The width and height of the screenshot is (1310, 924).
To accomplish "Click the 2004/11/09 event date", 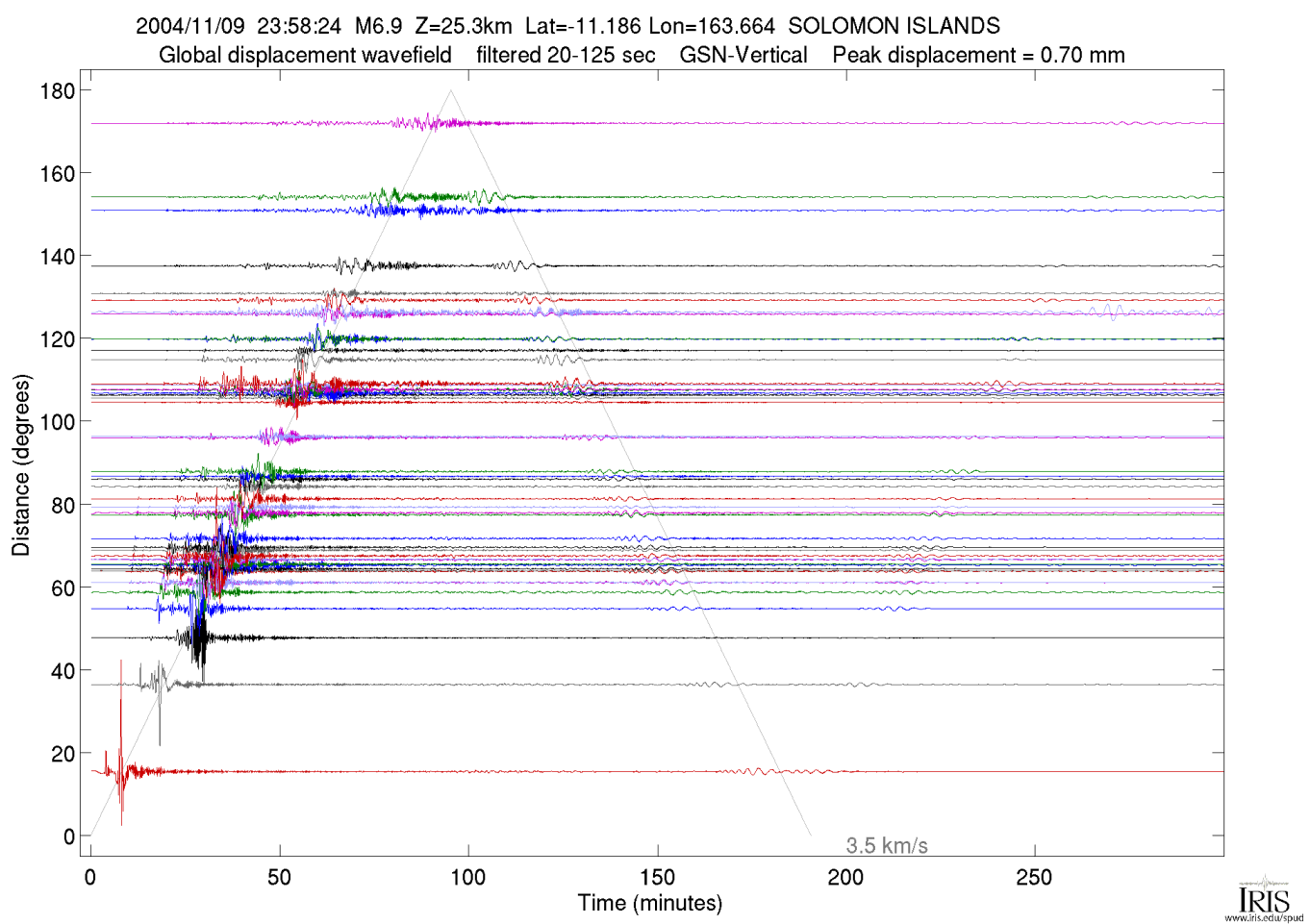I will [x=189, y=26].
